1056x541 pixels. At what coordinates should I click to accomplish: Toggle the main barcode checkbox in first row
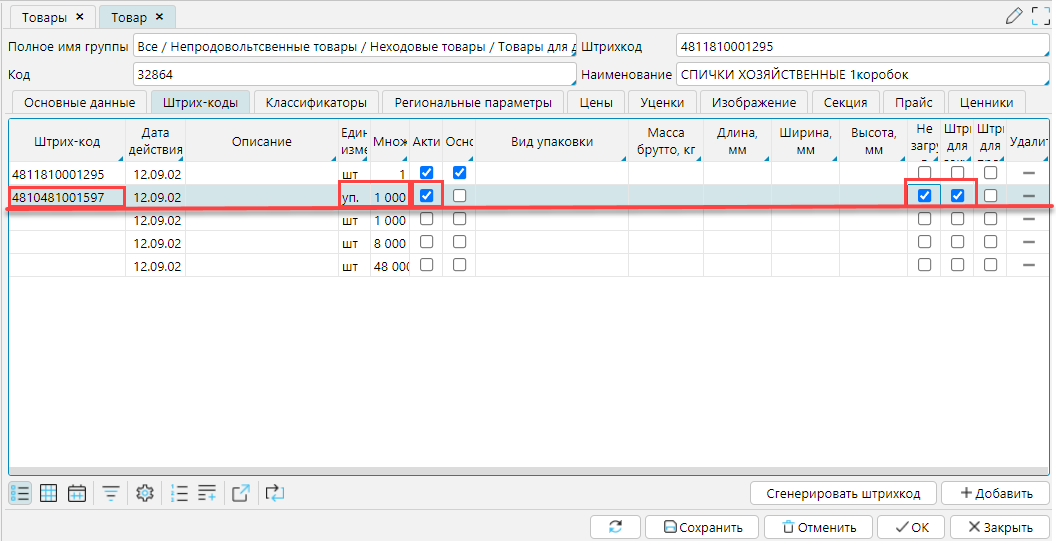[459, 173]
